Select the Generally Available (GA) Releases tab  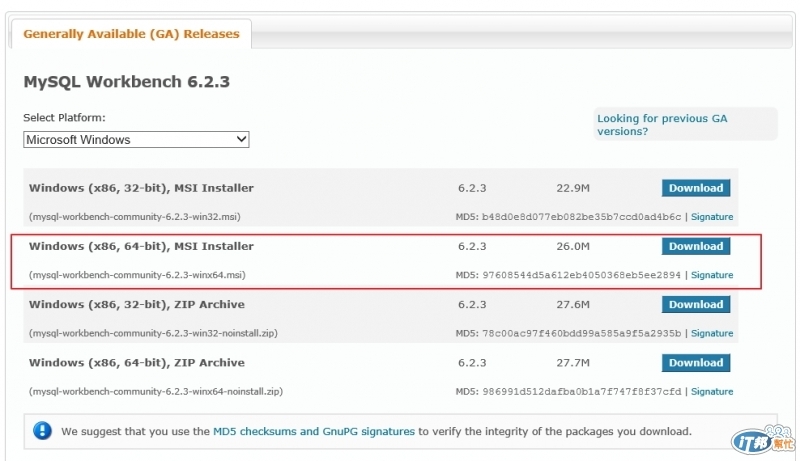point(131,34)
